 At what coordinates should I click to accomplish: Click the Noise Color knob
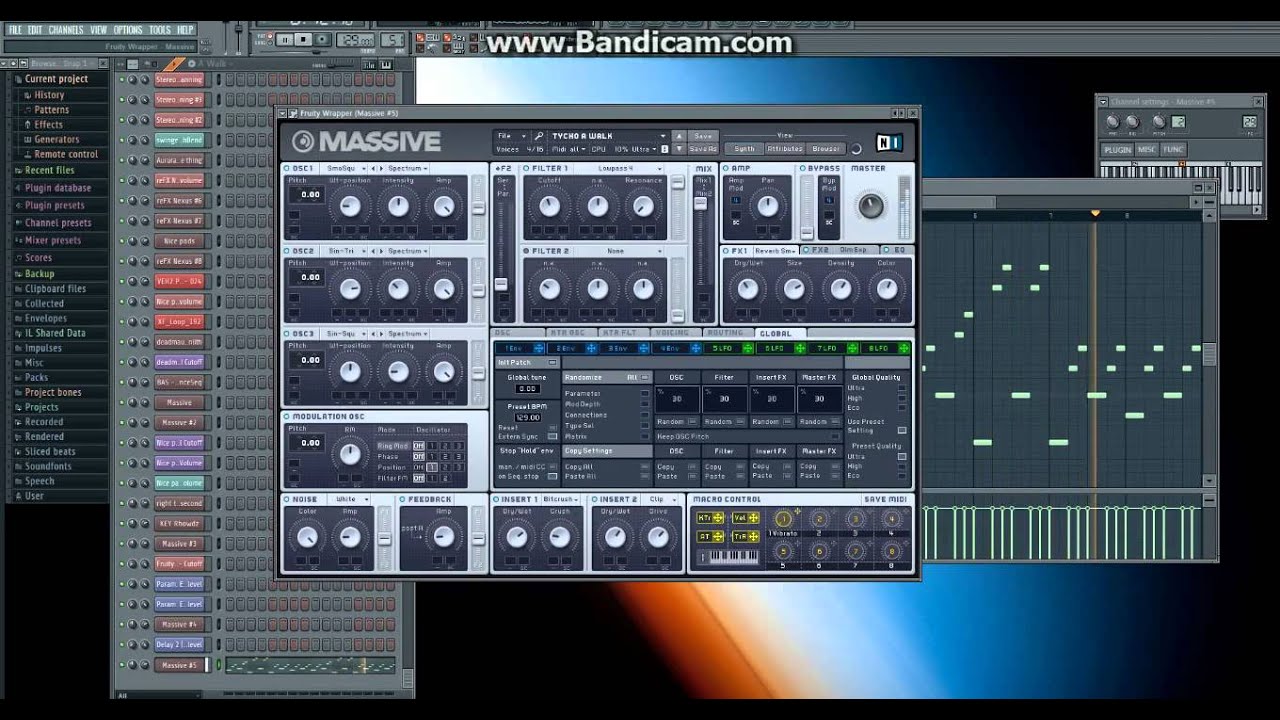pyautogui.click(x=307, y=537)
